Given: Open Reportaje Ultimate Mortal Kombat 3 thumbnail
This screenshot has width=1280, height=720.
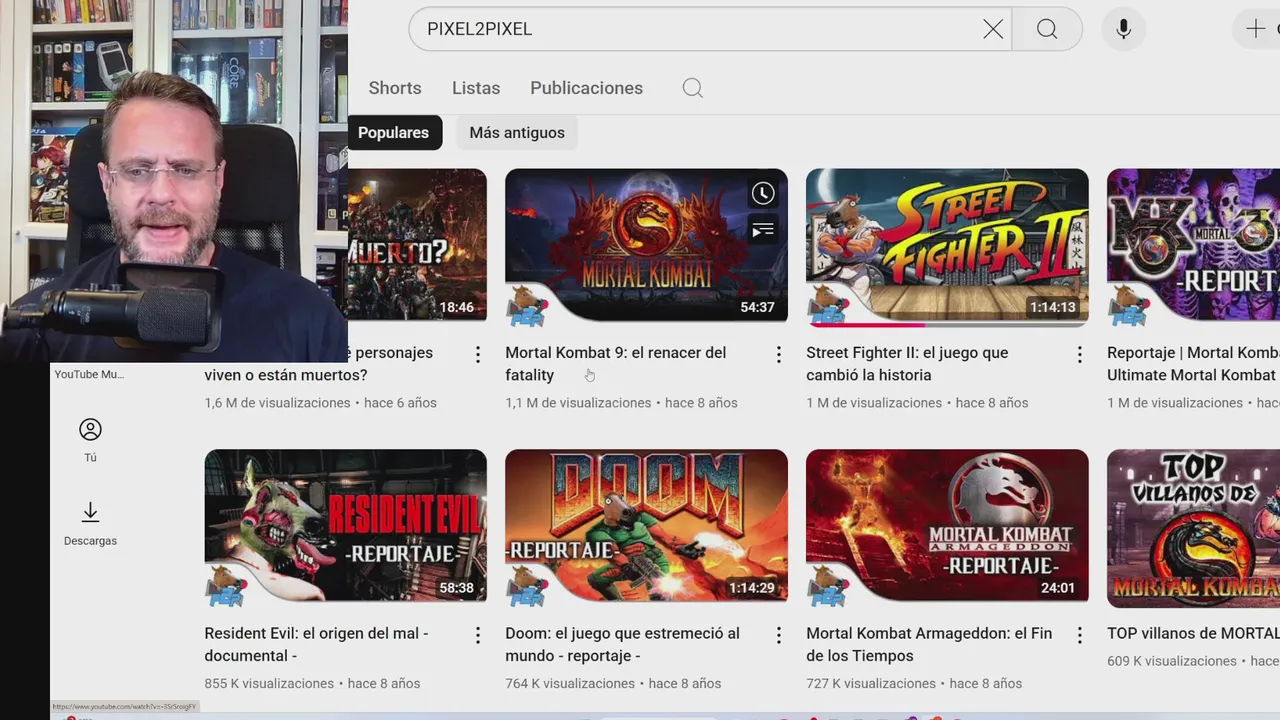Looking at the screenshot, I should [x=1193, y=247].
